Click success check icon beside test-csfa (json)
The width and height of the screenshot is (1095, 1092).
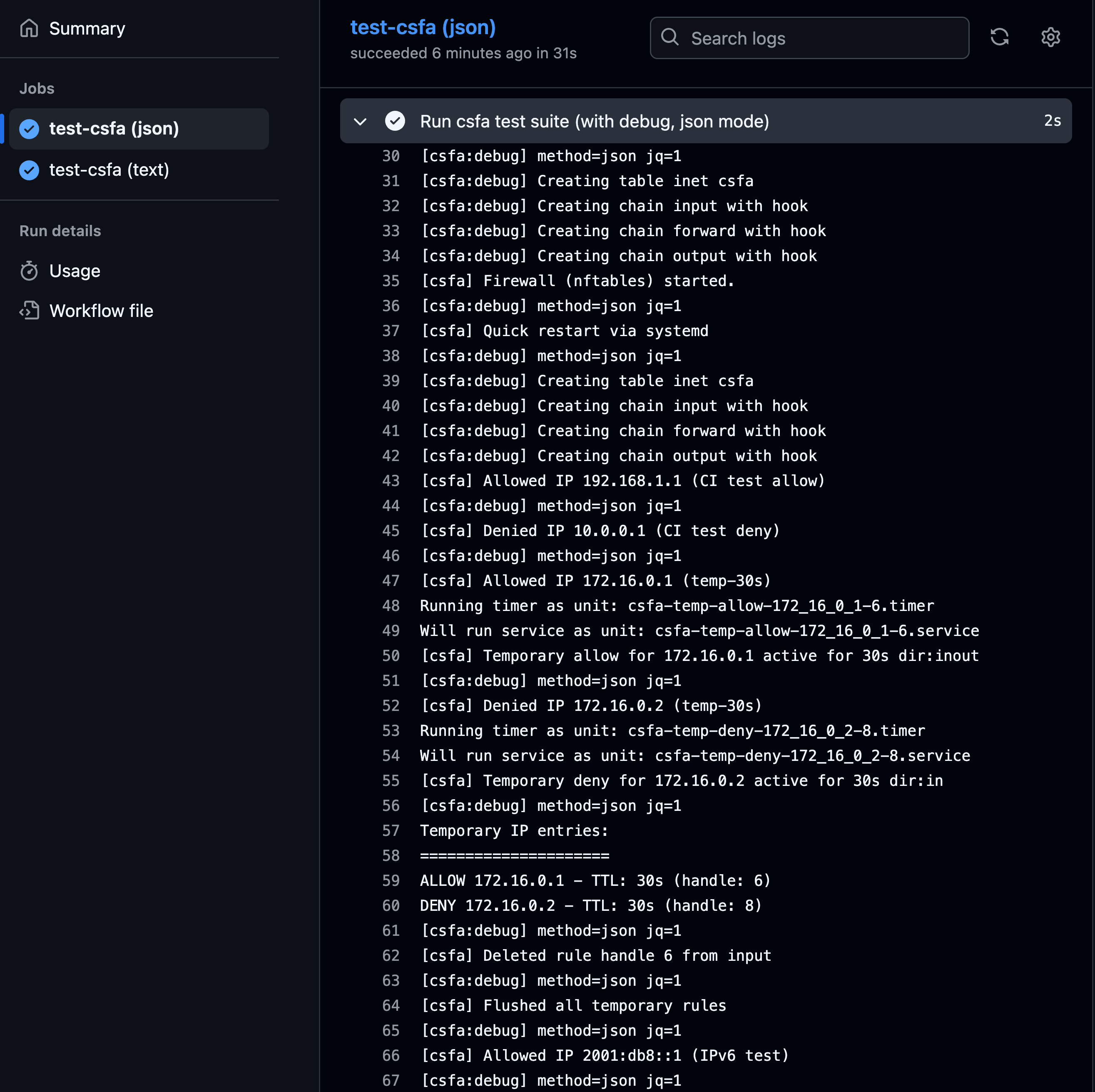click(x=29, y=129)
